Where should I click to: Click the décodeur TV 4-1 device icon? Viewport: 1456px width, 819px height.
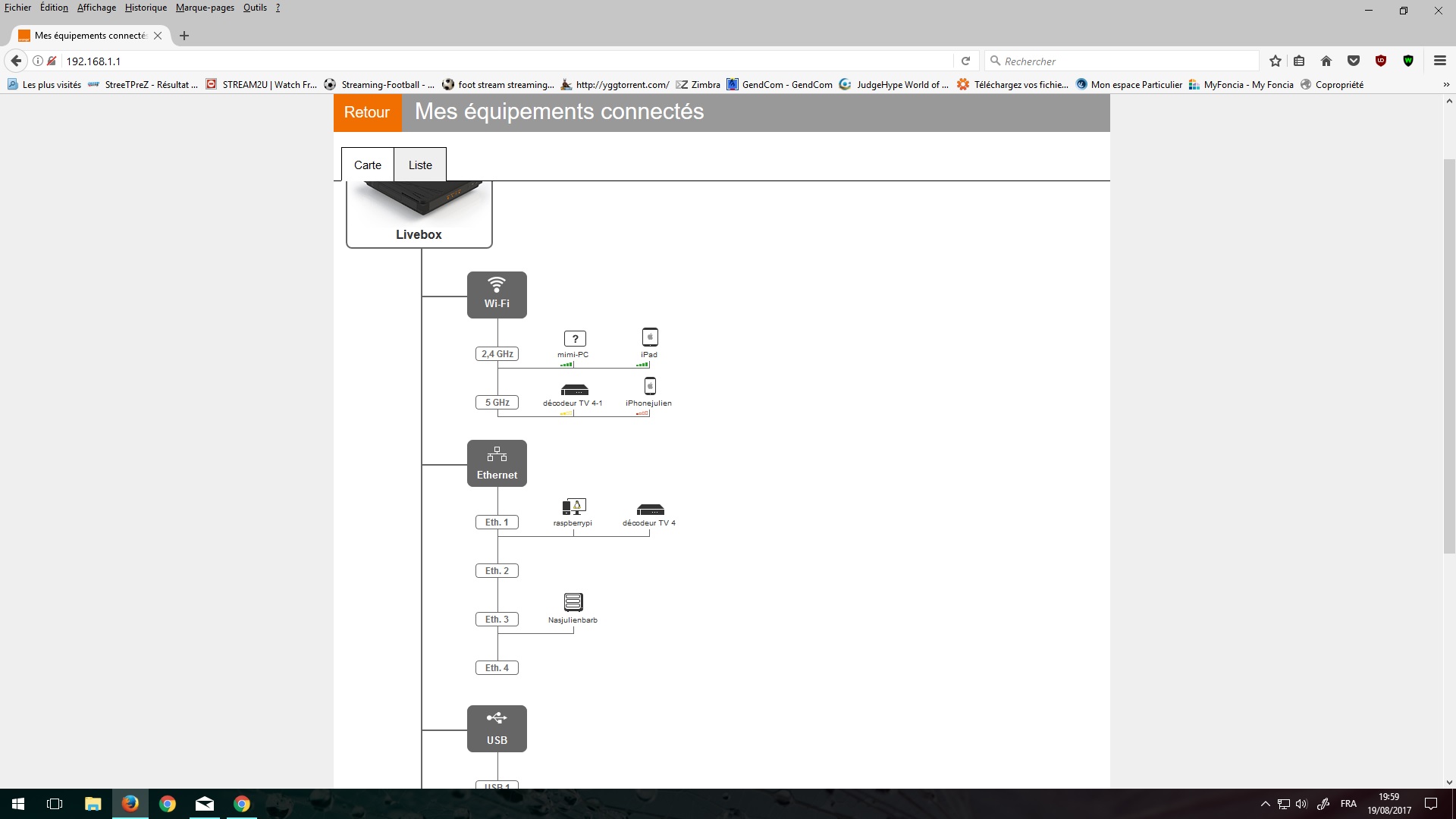click(x=574, y=390)
